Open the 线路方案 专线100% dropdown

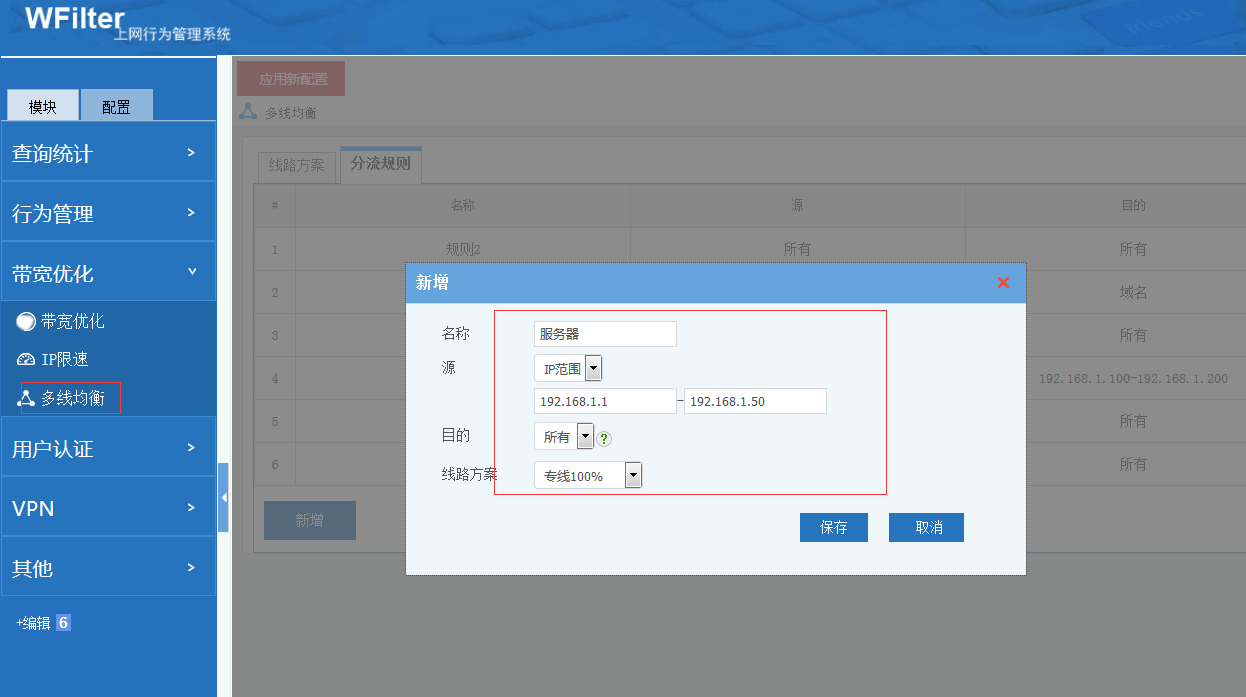632,476
